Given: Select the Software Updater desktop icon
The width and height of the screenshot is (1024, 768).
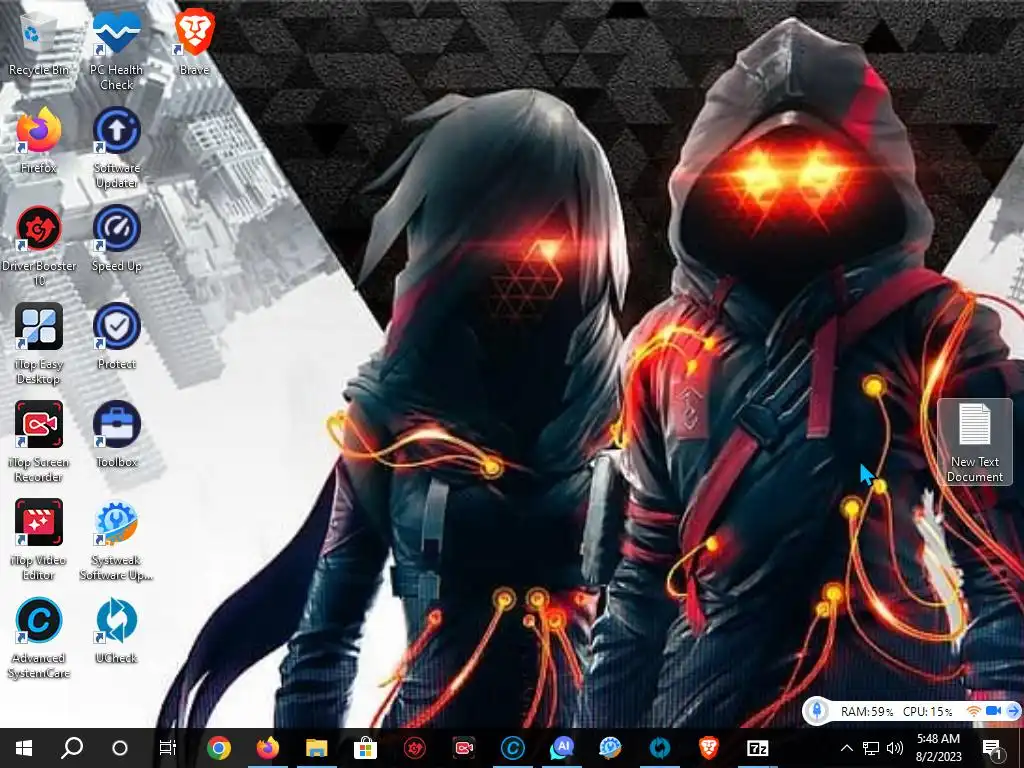Looking at the screenshot, I should [x=116, y=148].
